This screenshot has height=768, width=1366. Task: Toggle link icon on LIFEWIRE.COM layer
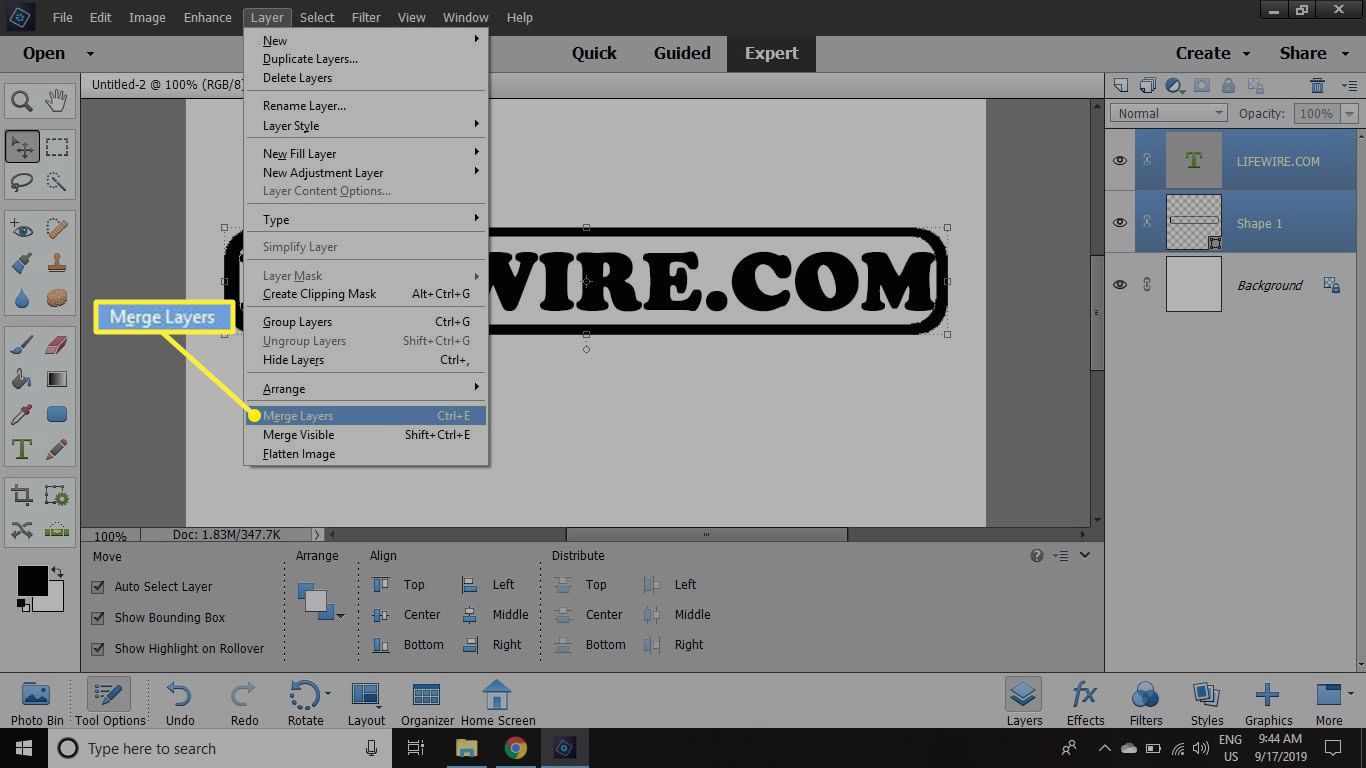1148,161
